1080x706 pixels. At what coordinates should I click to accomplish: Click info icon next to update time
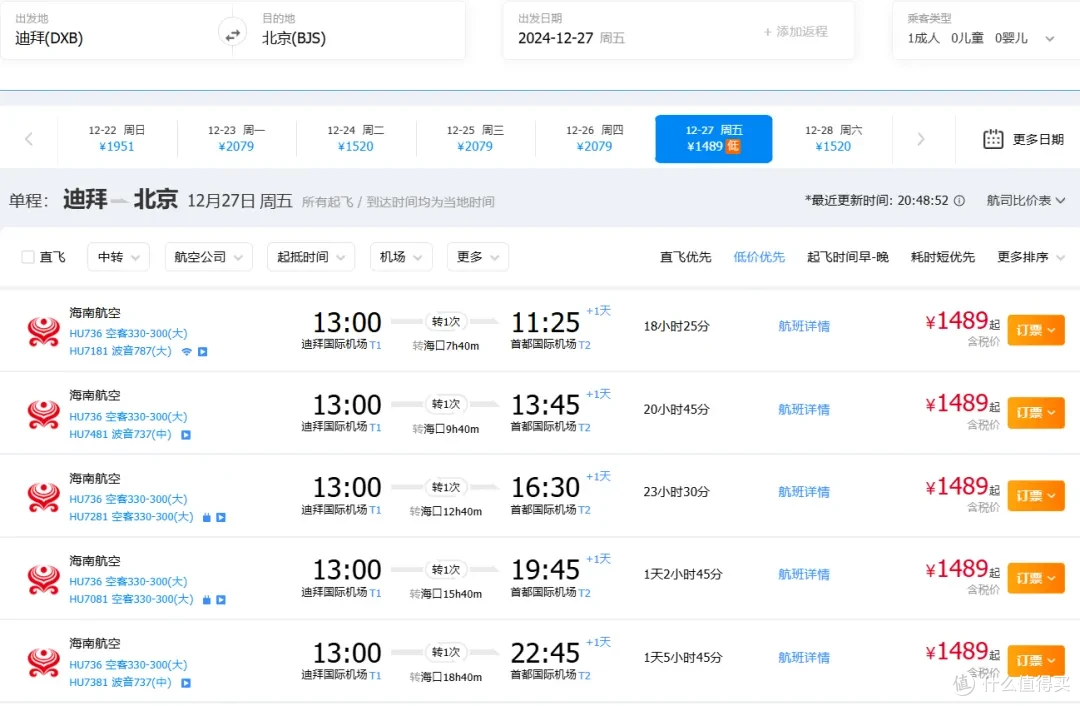[x=959, y=200]
